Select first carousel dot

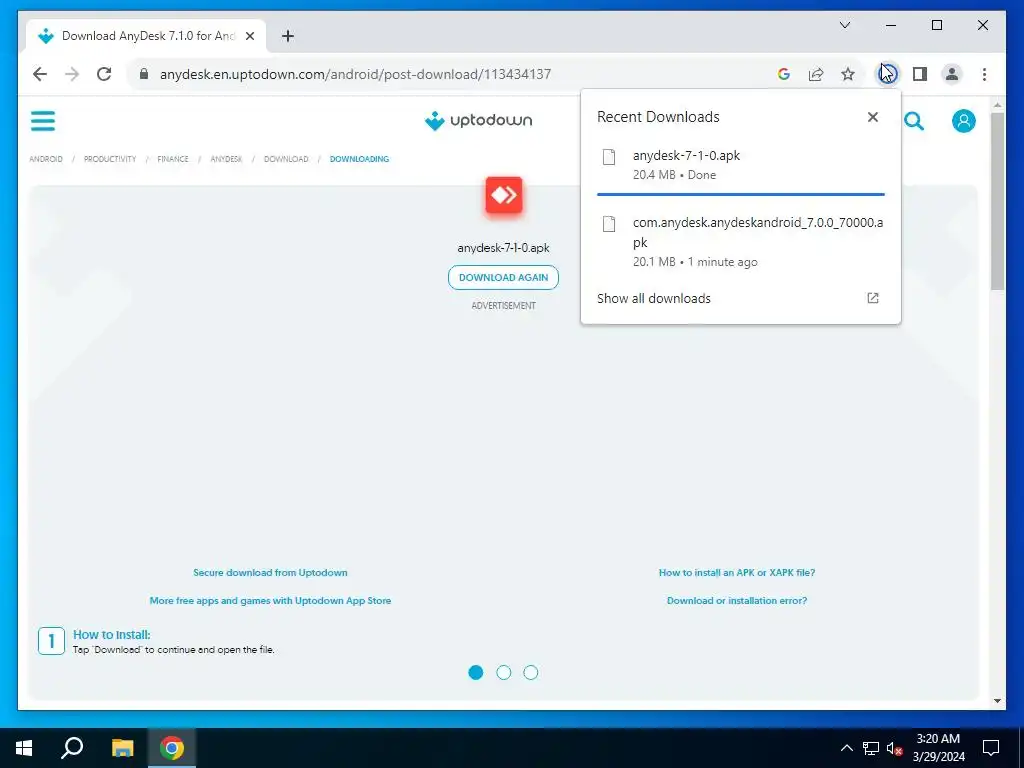(475, 673)
